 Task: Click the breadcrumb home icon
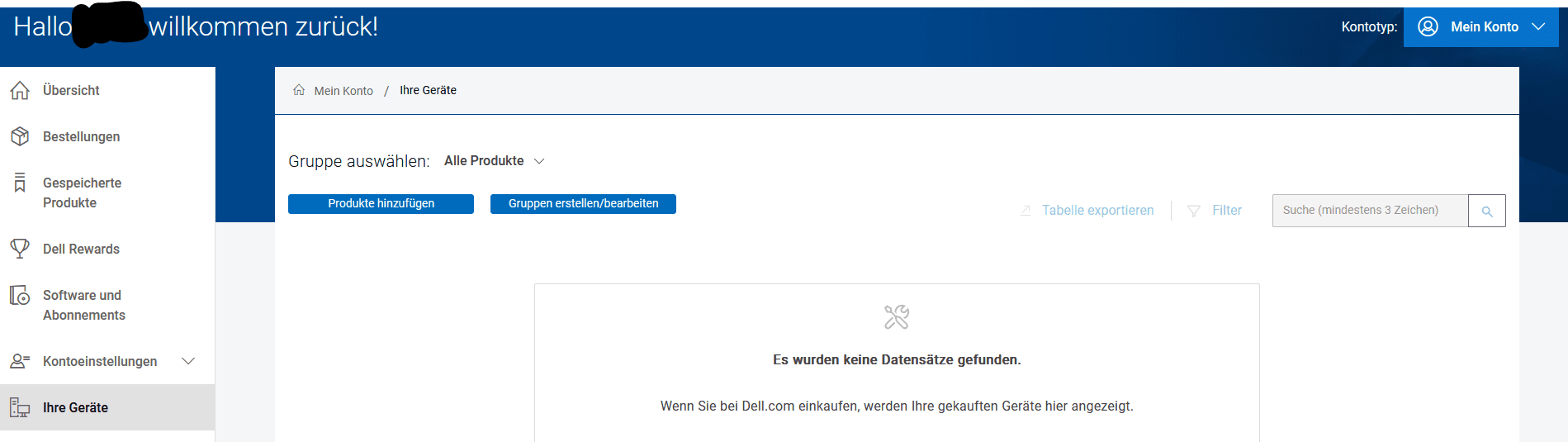(x=299, y=90)
